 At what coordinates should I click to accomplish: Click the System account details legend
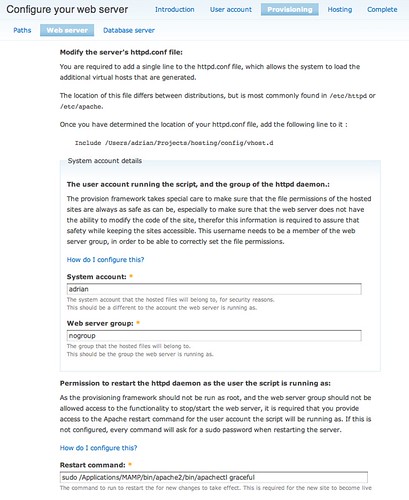[105, 161]
